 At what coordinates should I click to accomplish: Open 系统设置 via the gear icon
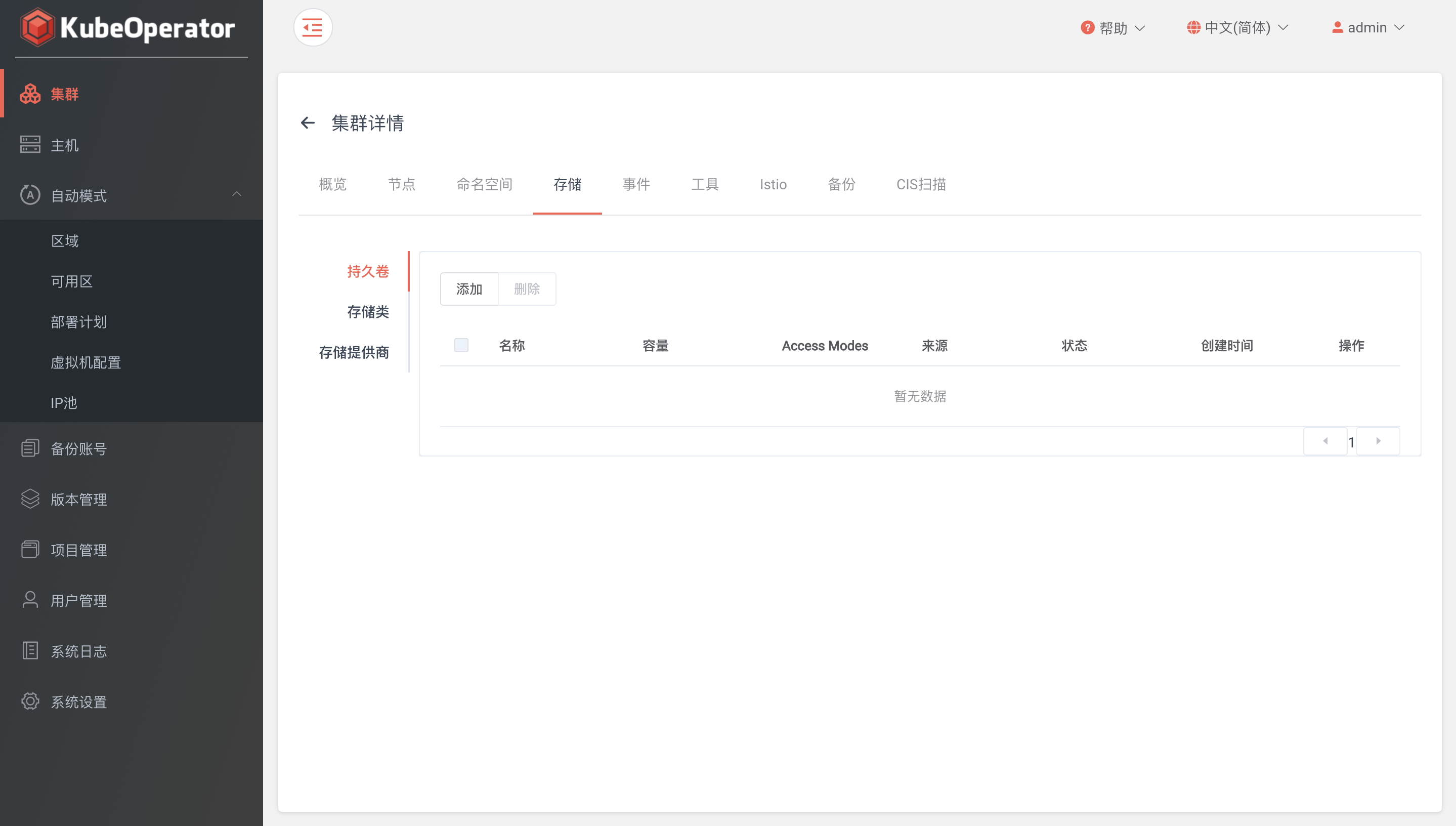[30, 701]
